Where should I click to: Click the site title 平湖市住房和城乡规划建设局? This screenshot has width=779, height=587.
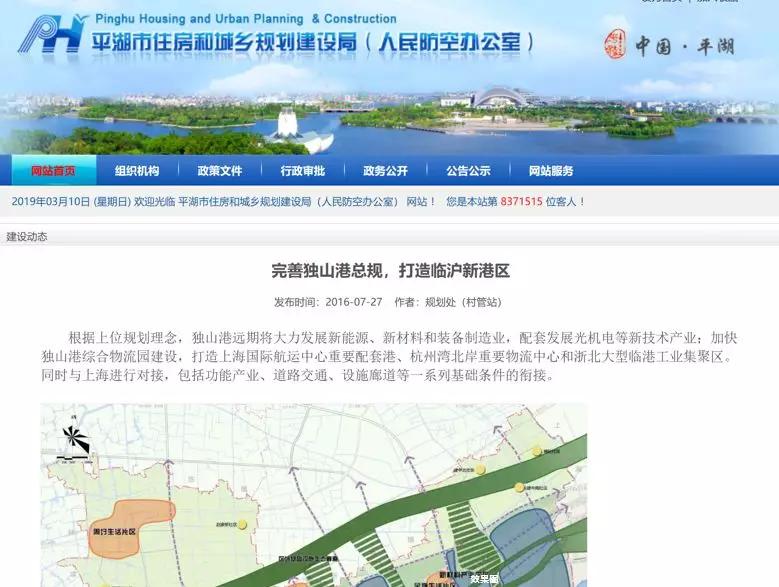pyautogui.click(x=224, y=42)
